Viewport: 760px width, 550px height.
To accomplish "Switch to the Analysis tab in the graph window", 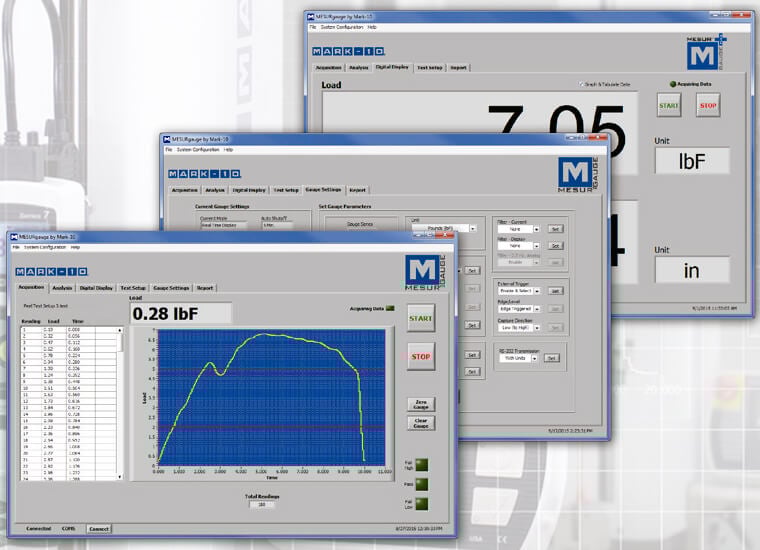I will click(x=63, y=287).
